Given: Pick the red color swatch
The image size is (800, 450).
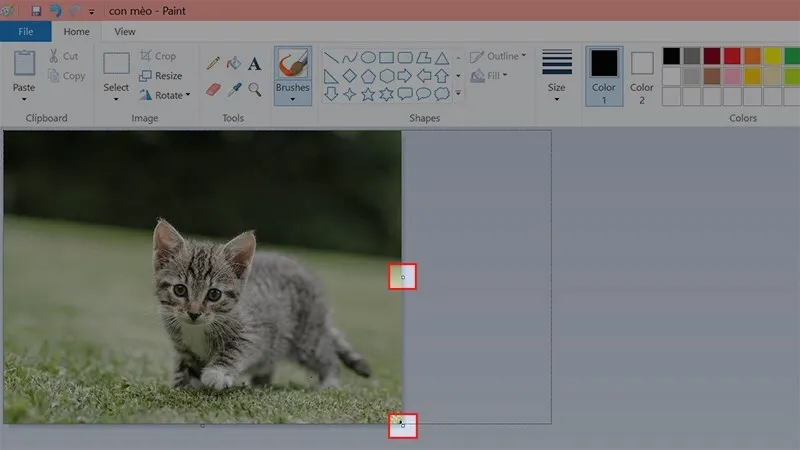Looking at the screenshot, I should pos(732,56).
